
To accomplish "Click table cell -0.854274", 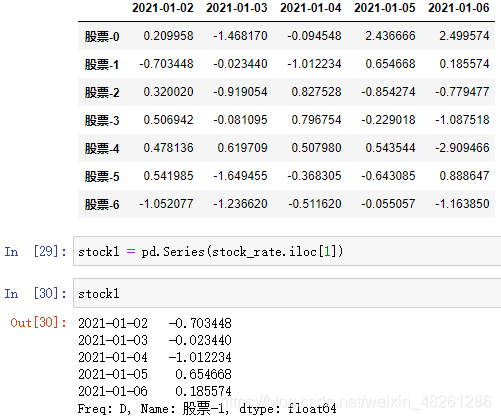I will pyautogui.click(x=388, y=92).
